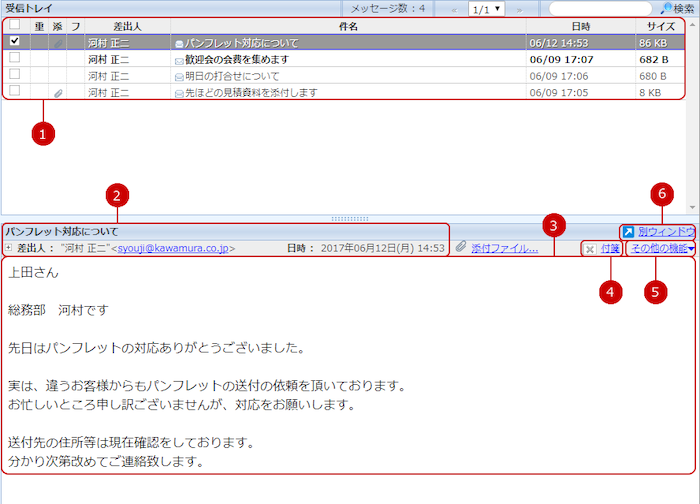Expand sender details with plus icon
This screenshot has height=504, width=700.
(x=8, y=247)
